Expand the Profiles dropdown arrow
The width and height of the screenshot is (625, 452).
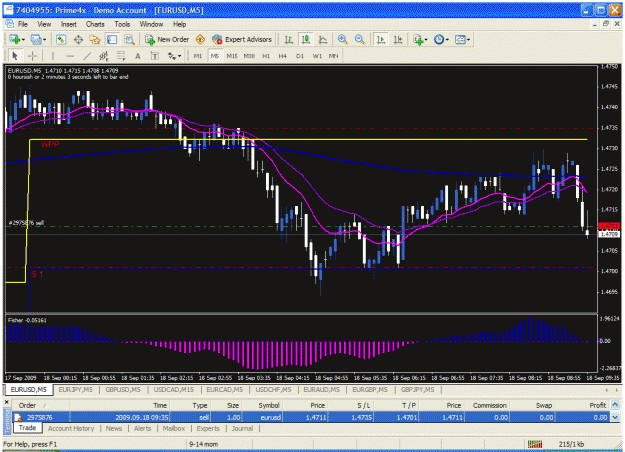[x=44, y=39]
